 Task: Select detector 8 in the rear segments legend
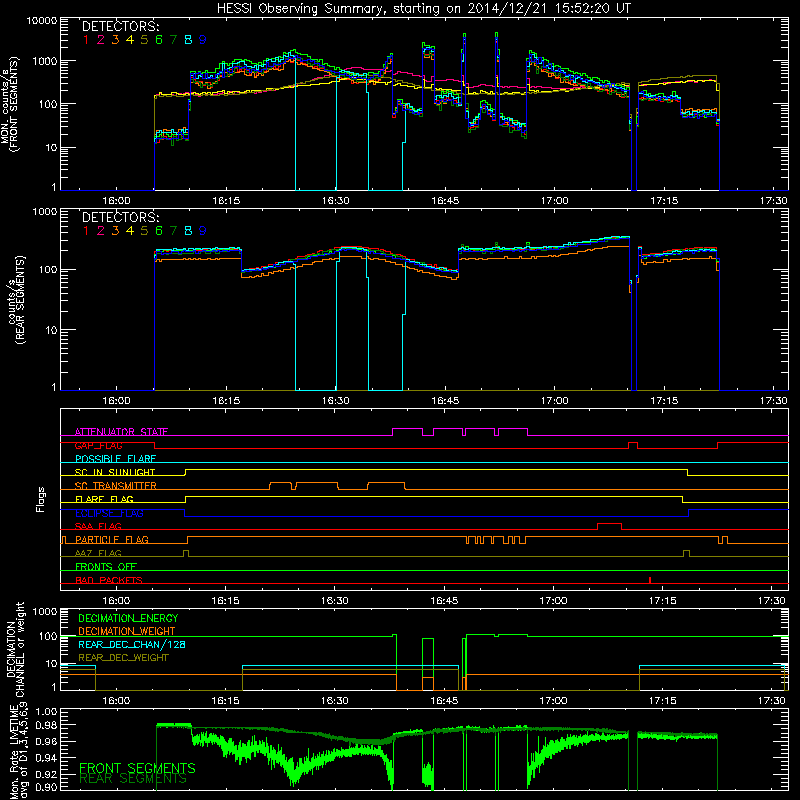188,231
